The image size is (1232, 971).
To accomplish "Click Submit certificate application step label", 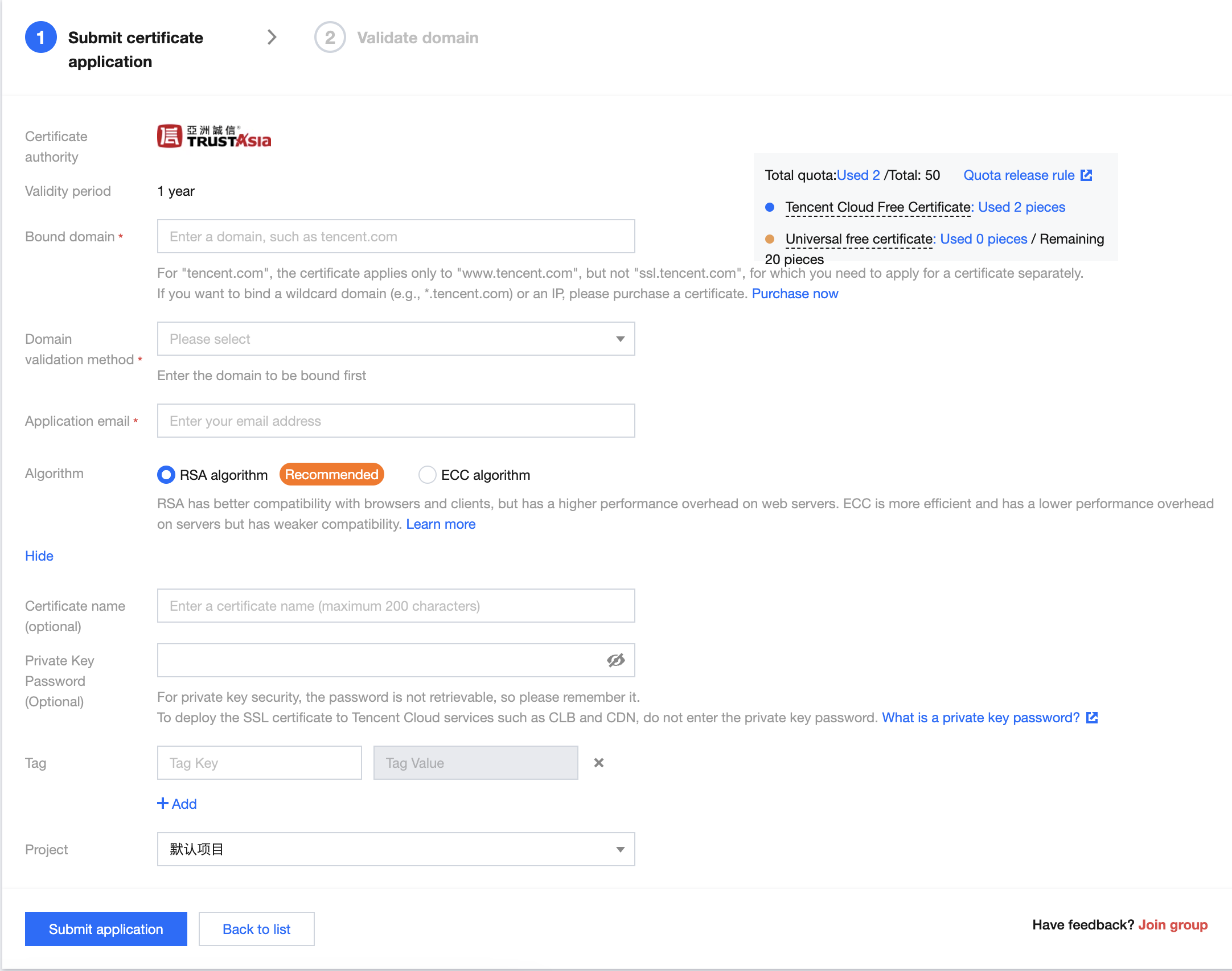I will [135, 49].
